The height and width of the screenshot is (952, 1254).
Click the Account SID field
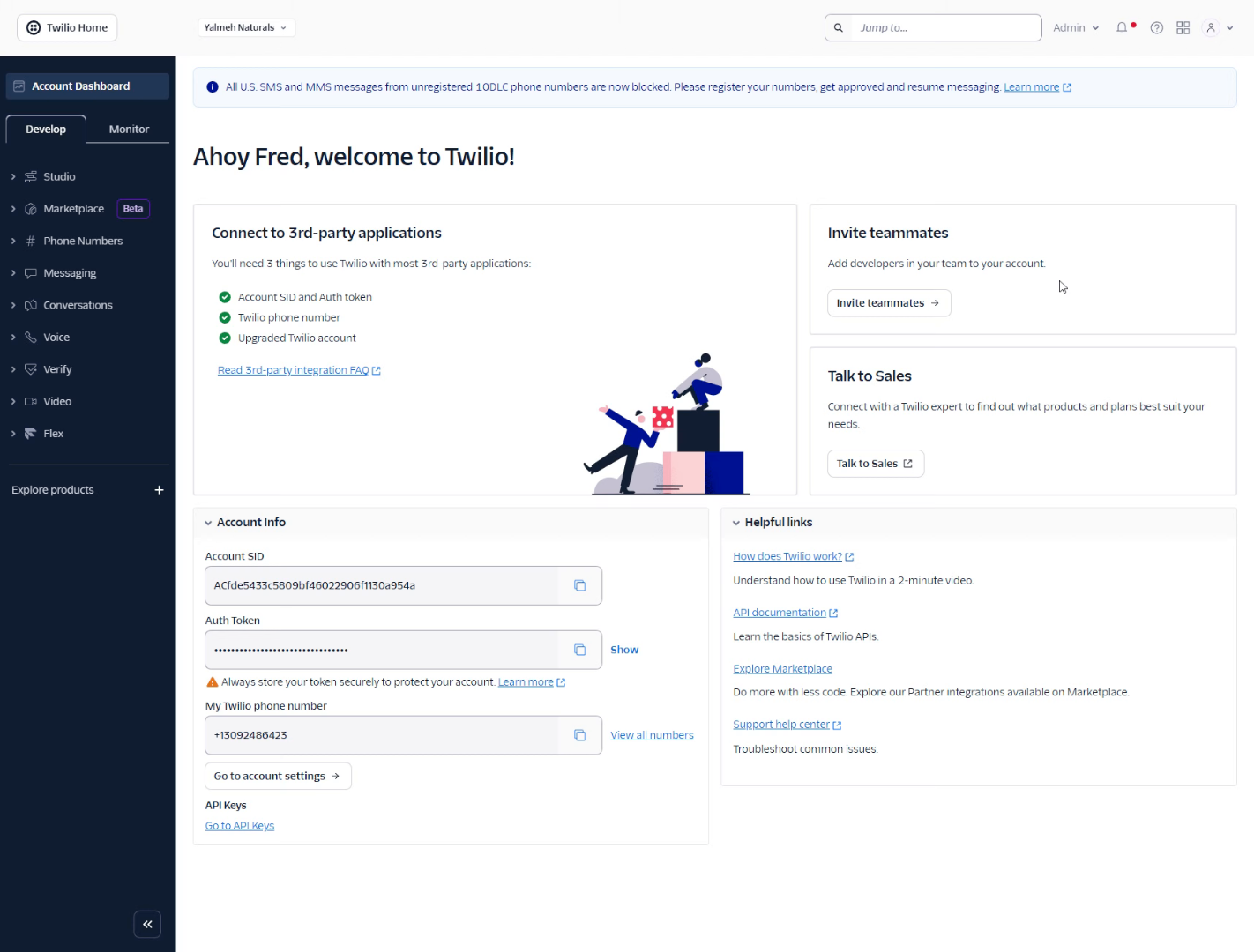382,585
